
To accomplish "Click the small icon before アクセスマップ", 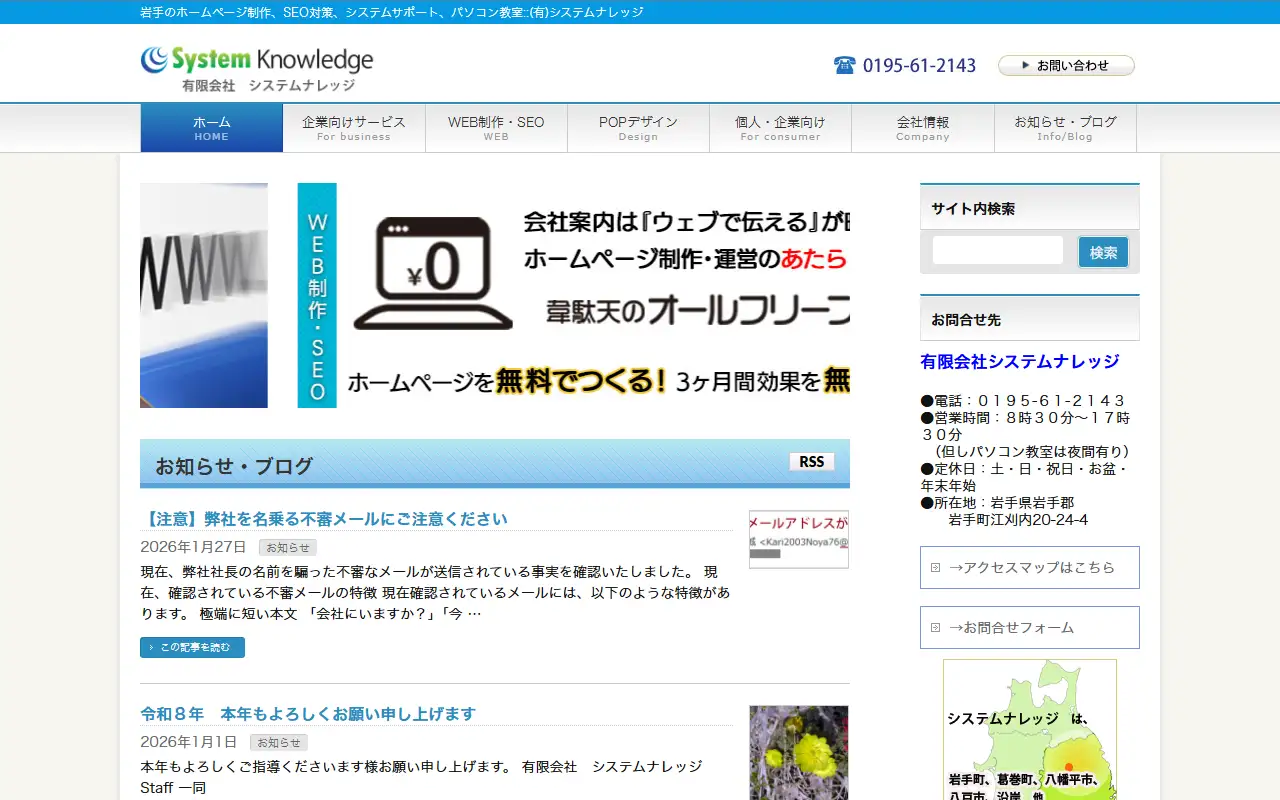I will 936,567.
